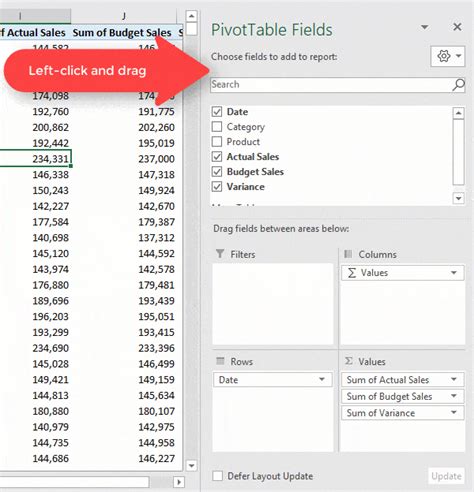Click field list scroll down arrow

[x=459, y=199]
